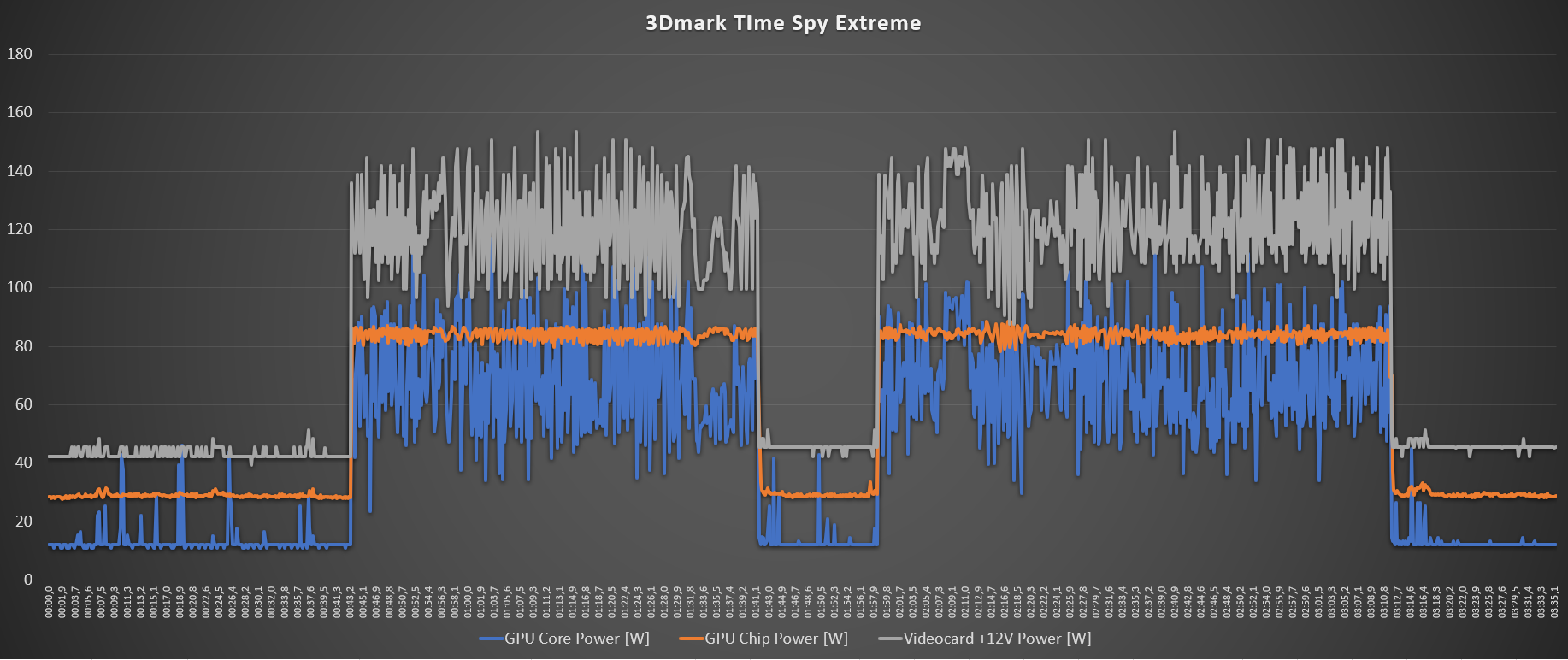Select the GPU Chip Power [W] legend entry

point(763,639)
